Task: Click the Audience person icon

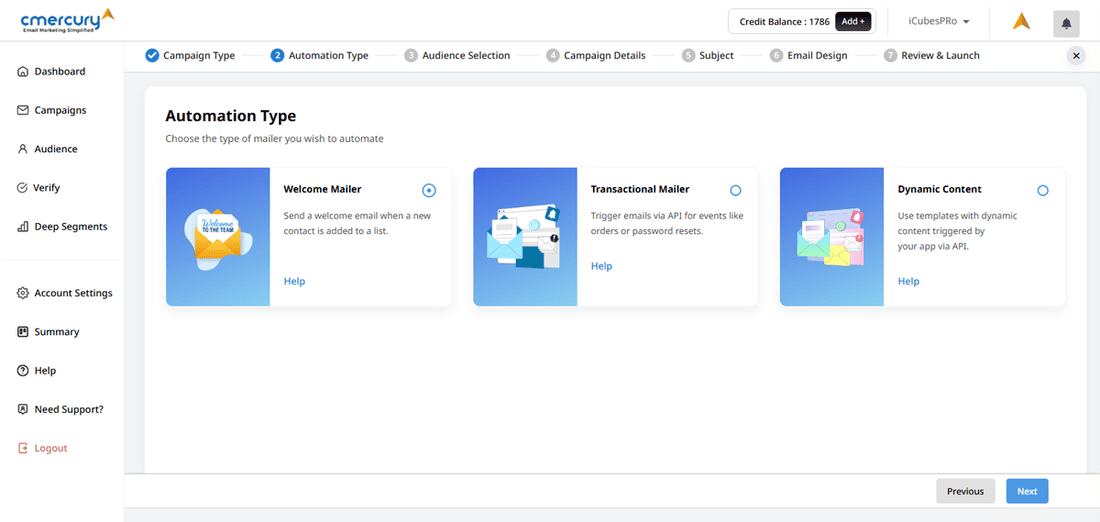Action: 23,149
